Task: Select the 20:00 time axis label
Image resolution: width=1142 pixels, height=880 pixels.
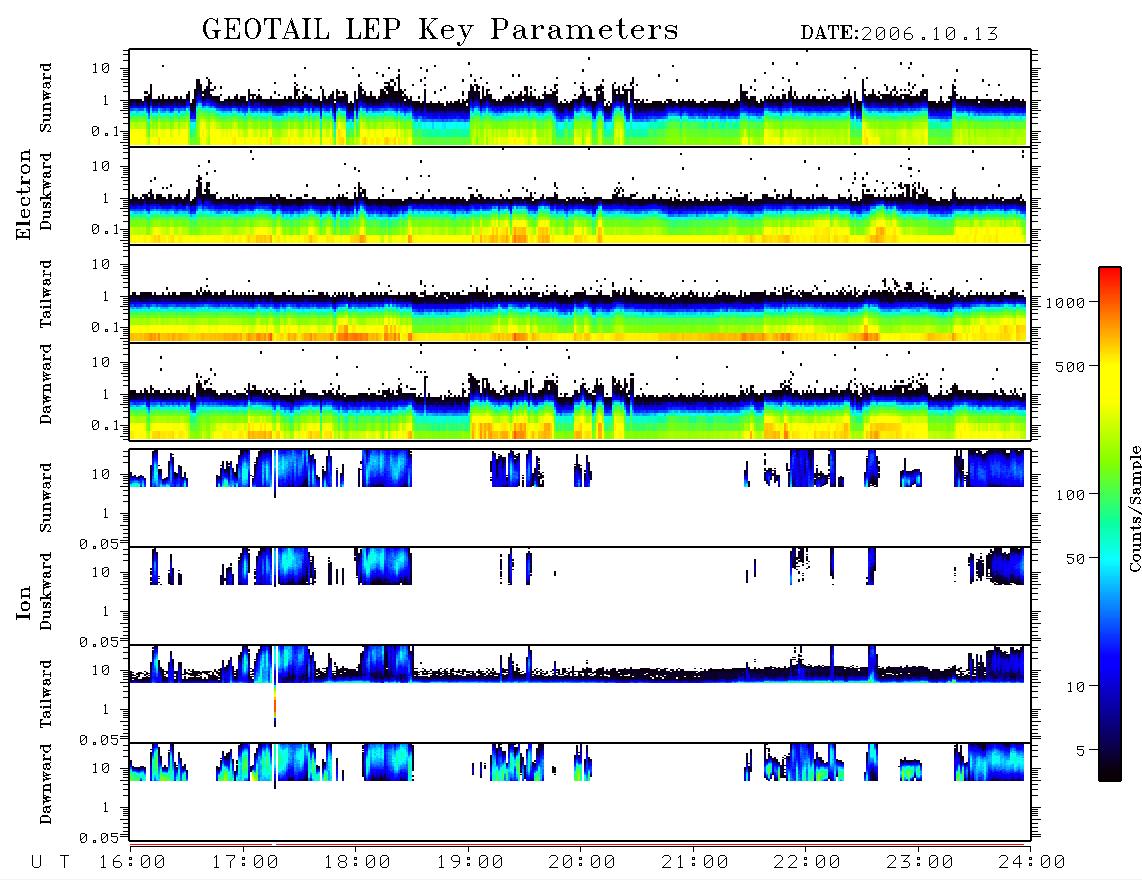Action: (582, 863)
